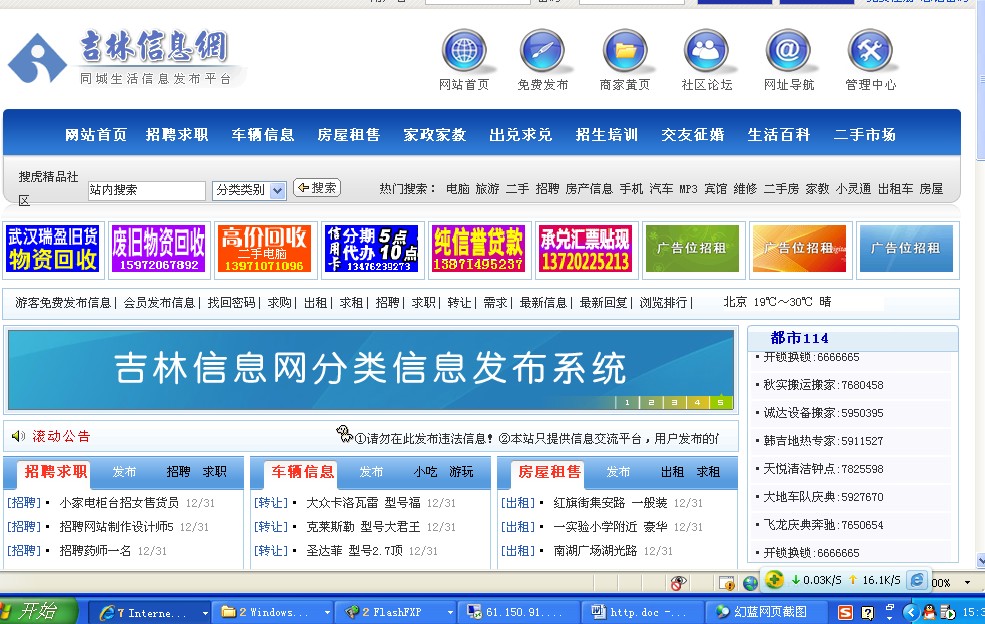
Task: Click the 网站首页 globe icon
Action: [x=464, y=51]
